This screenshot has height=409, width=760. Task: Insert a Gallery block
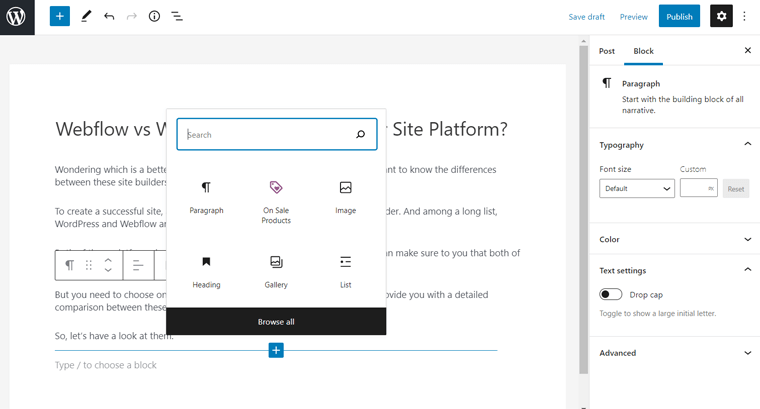(x=276, y=272)
